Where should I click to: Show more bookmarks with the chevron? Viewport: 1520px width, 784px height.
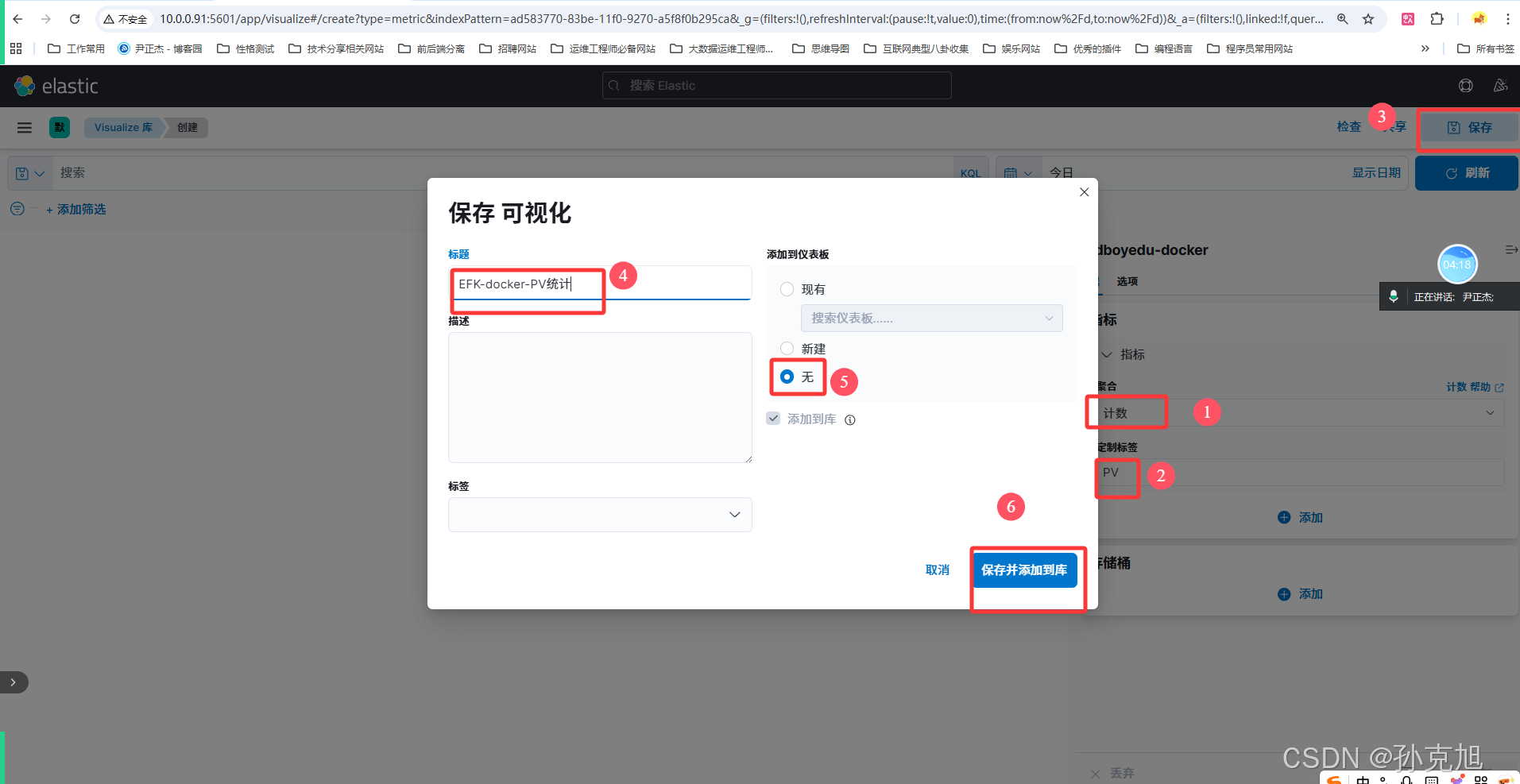tap(1425, 48)
